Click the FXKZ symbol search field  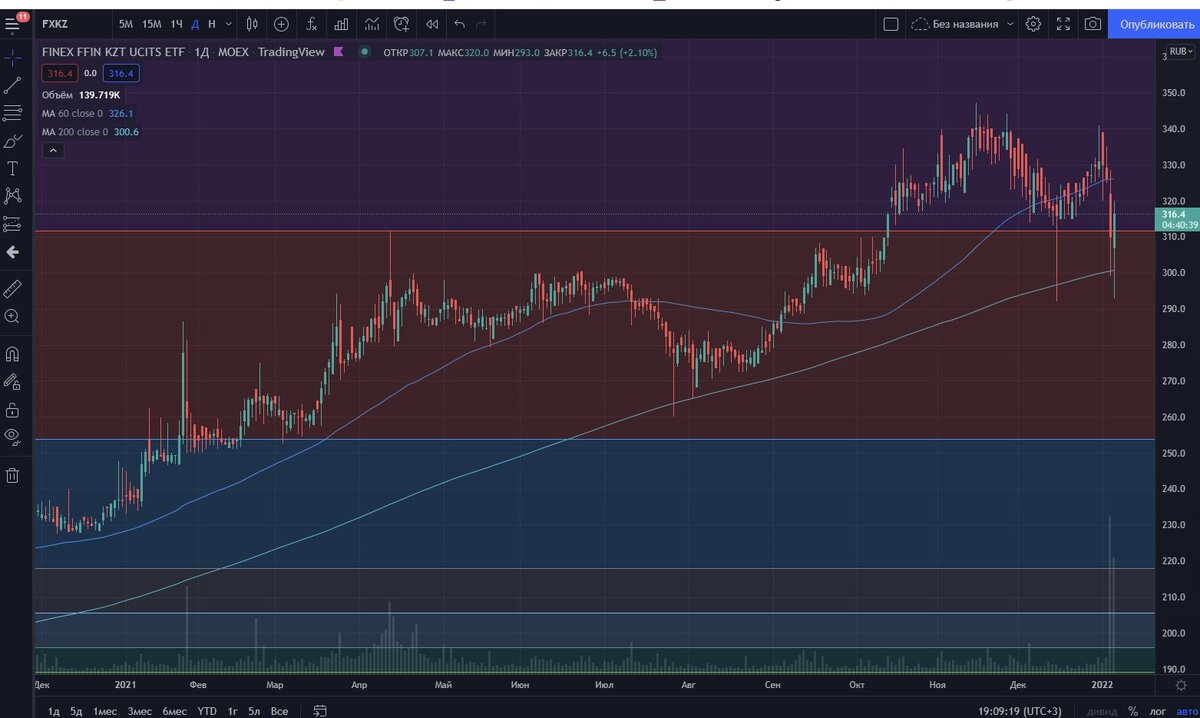coord(57,23)
